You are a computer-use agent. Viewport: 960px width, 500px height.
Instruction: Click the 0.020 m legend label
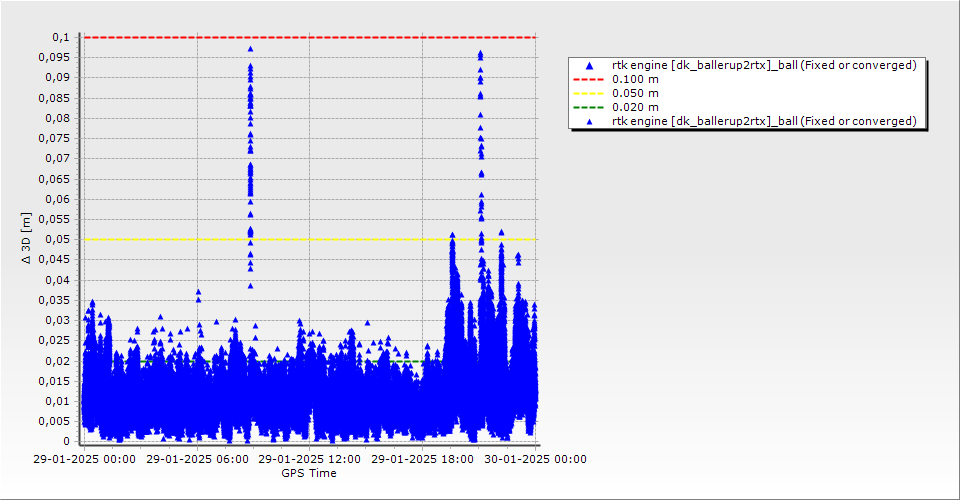pos(636,107)
